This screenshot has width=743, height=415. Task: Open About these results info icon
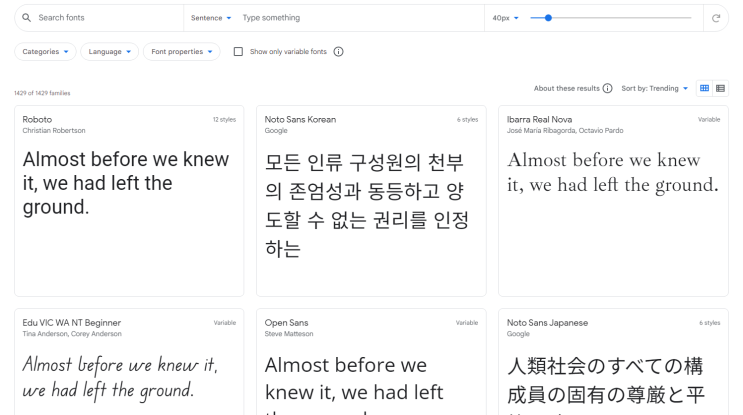pyautogui.click(x=607, y=89)
